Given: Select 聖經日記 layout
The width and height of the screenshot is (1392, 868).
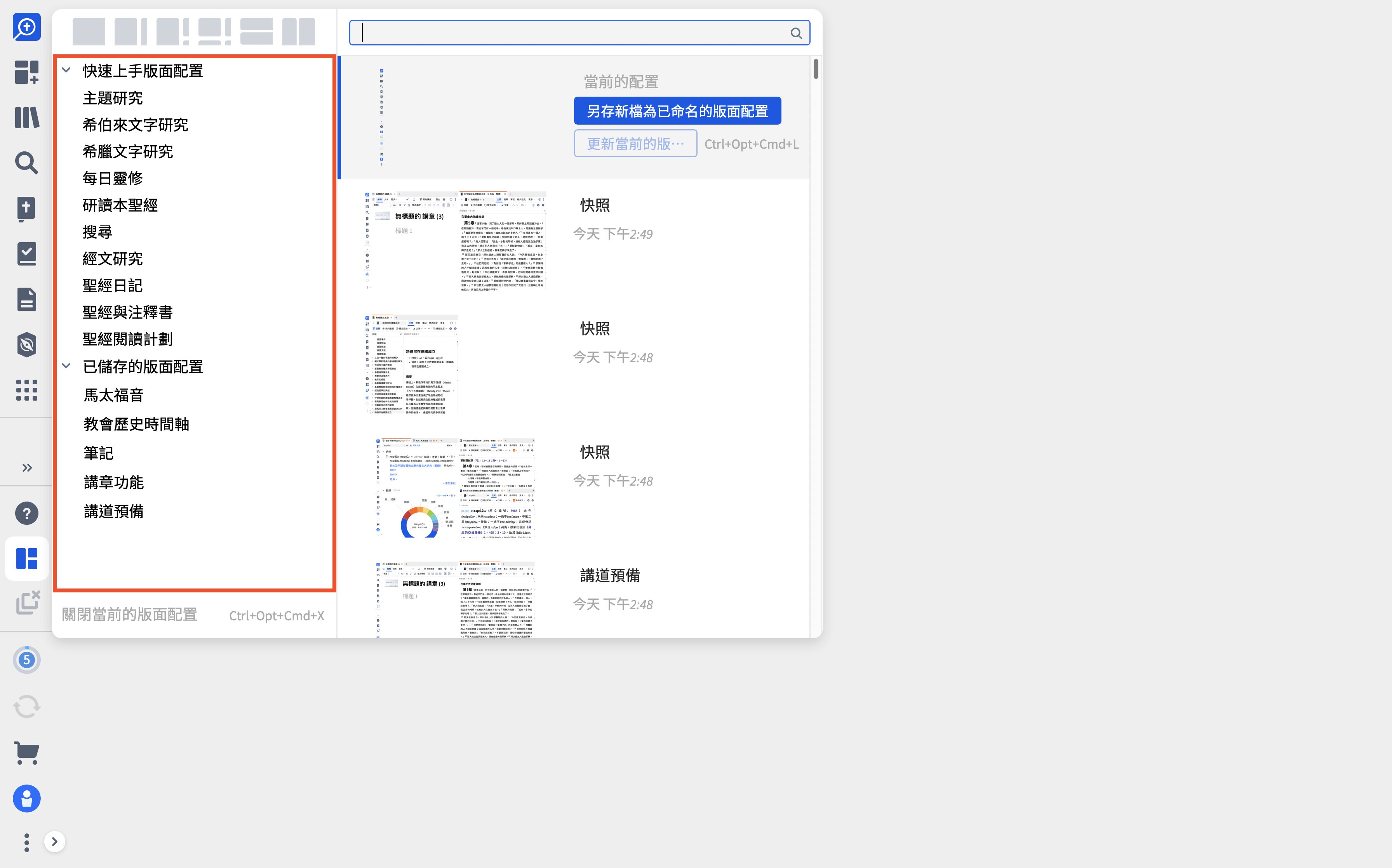Looking at the screenshot, I should (113, 285).
